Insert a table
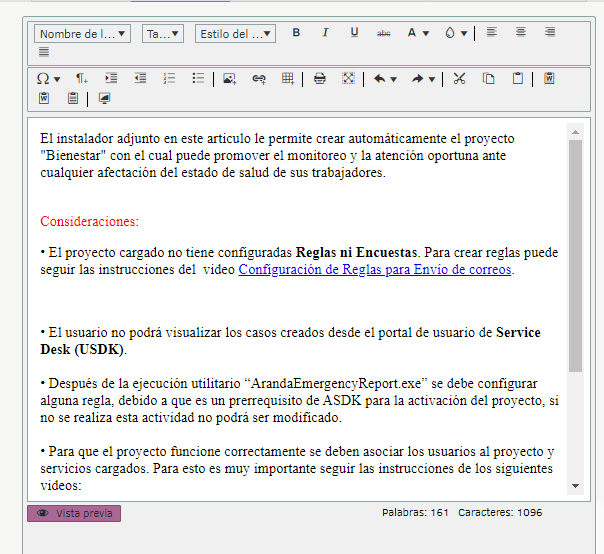The image size is (604, 554). pyautogui.click(x=288, y=78)
